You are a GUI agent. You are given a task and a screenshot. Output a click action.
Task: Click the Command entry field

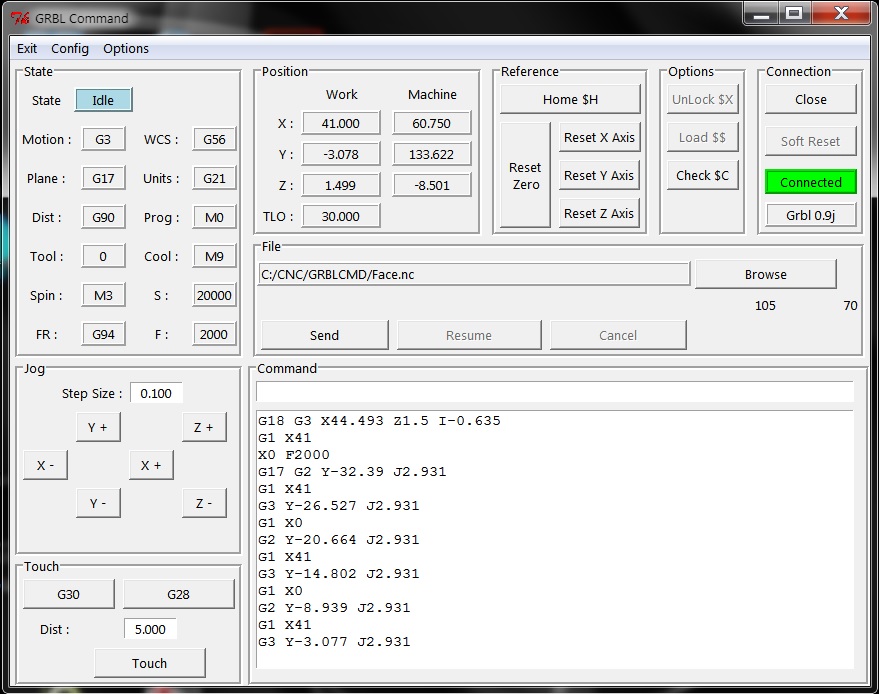coord(555,391)
